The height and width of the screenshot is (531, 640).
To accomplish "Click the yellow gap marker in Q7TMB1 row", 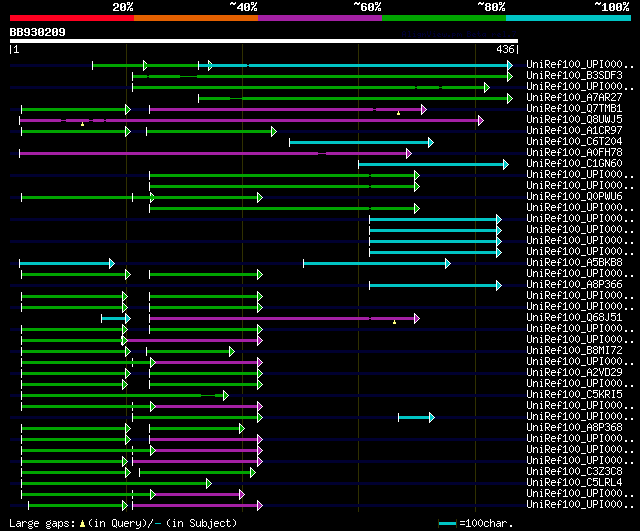I will [x=398, y=113].
